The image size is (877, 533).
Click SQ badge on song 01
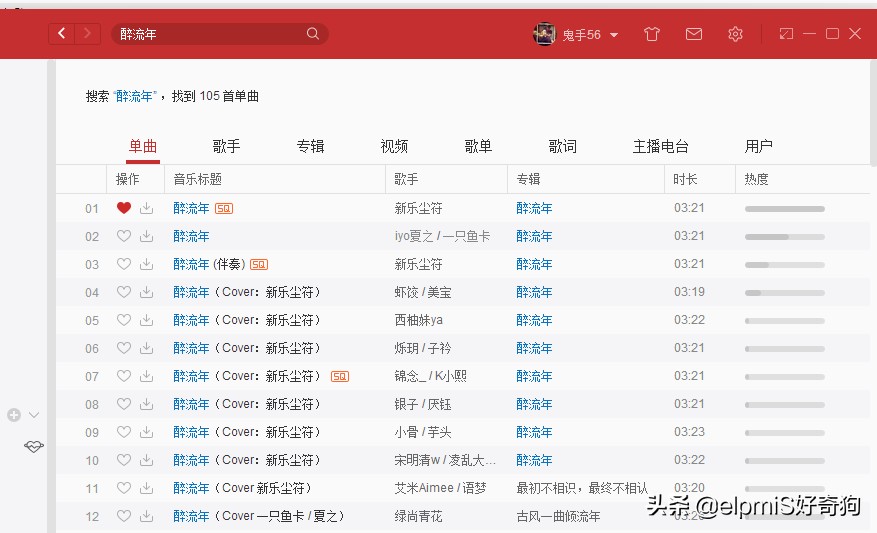224,209
